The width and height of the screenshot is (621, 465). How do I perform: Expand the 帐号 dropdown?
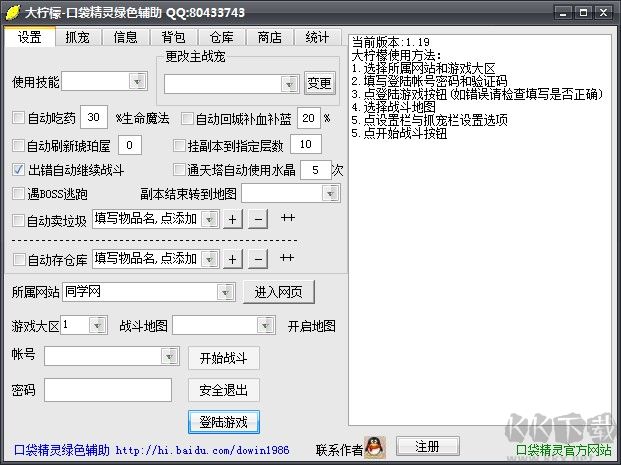click(x=170, y=356)
